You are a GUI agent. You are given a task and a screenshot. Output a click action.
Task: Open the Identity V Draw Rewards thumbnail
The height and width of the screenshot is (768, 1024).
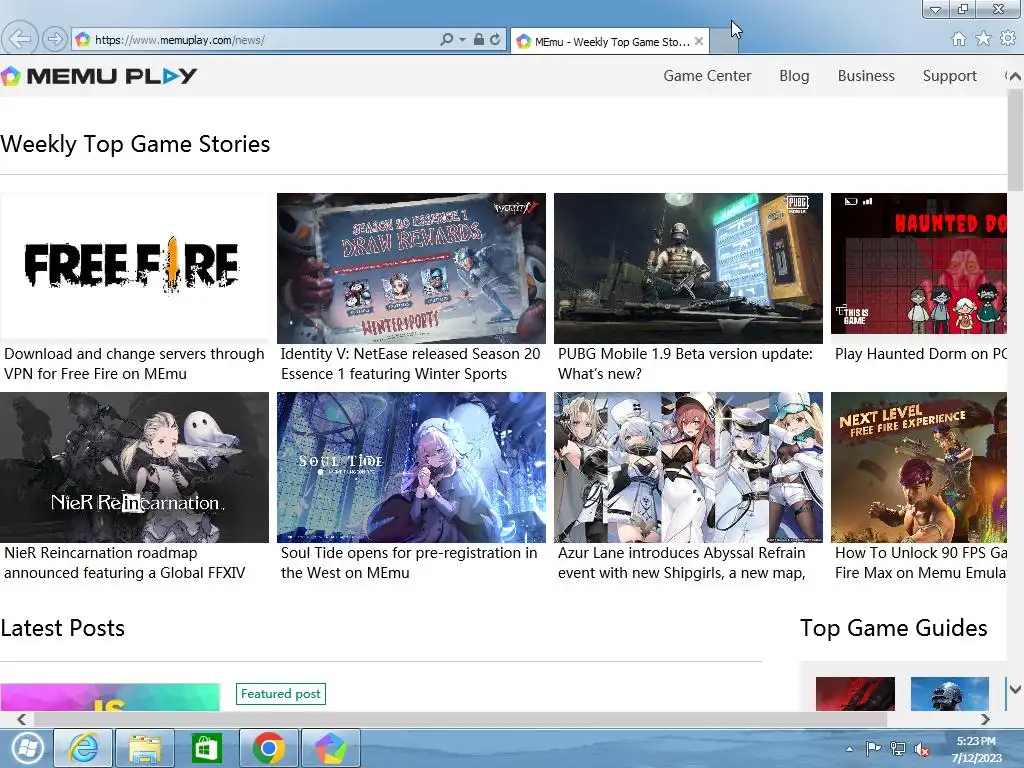(411, 268)
